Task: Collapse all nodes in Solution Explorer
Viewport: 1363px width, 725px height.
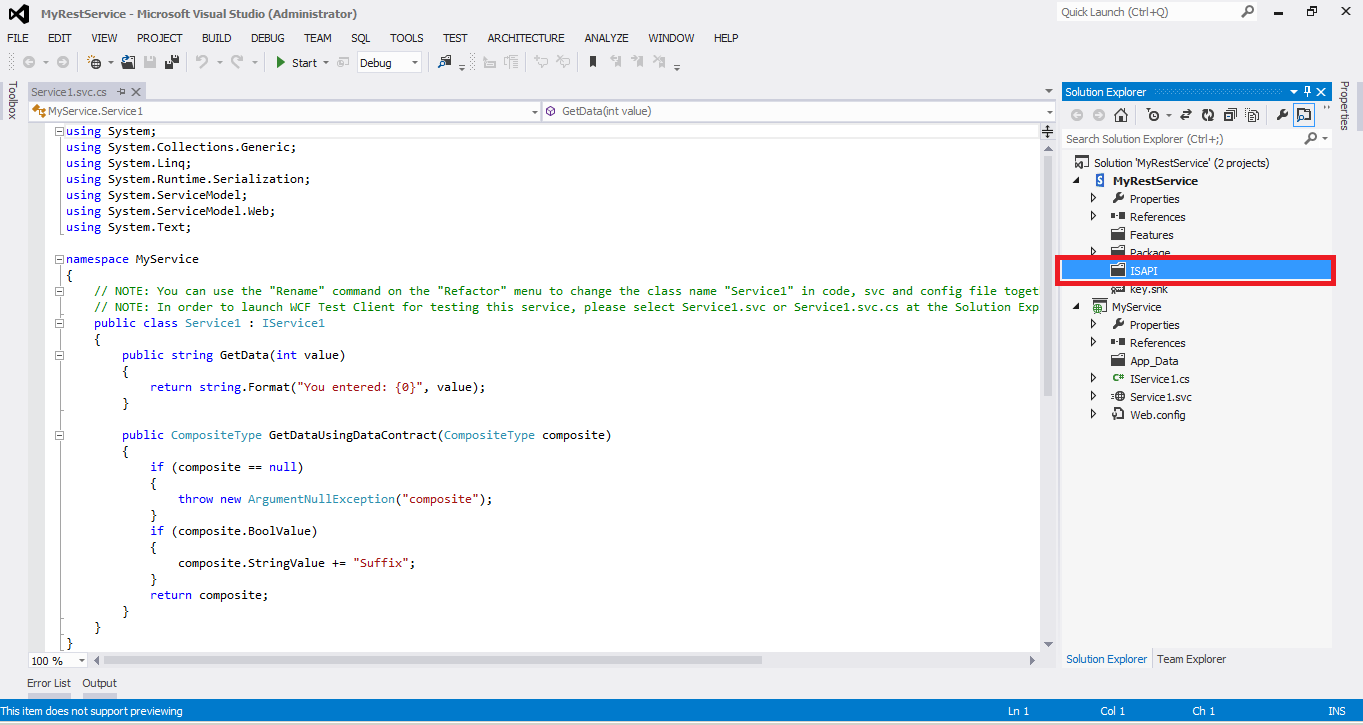Action: [x=1231, y=114]
